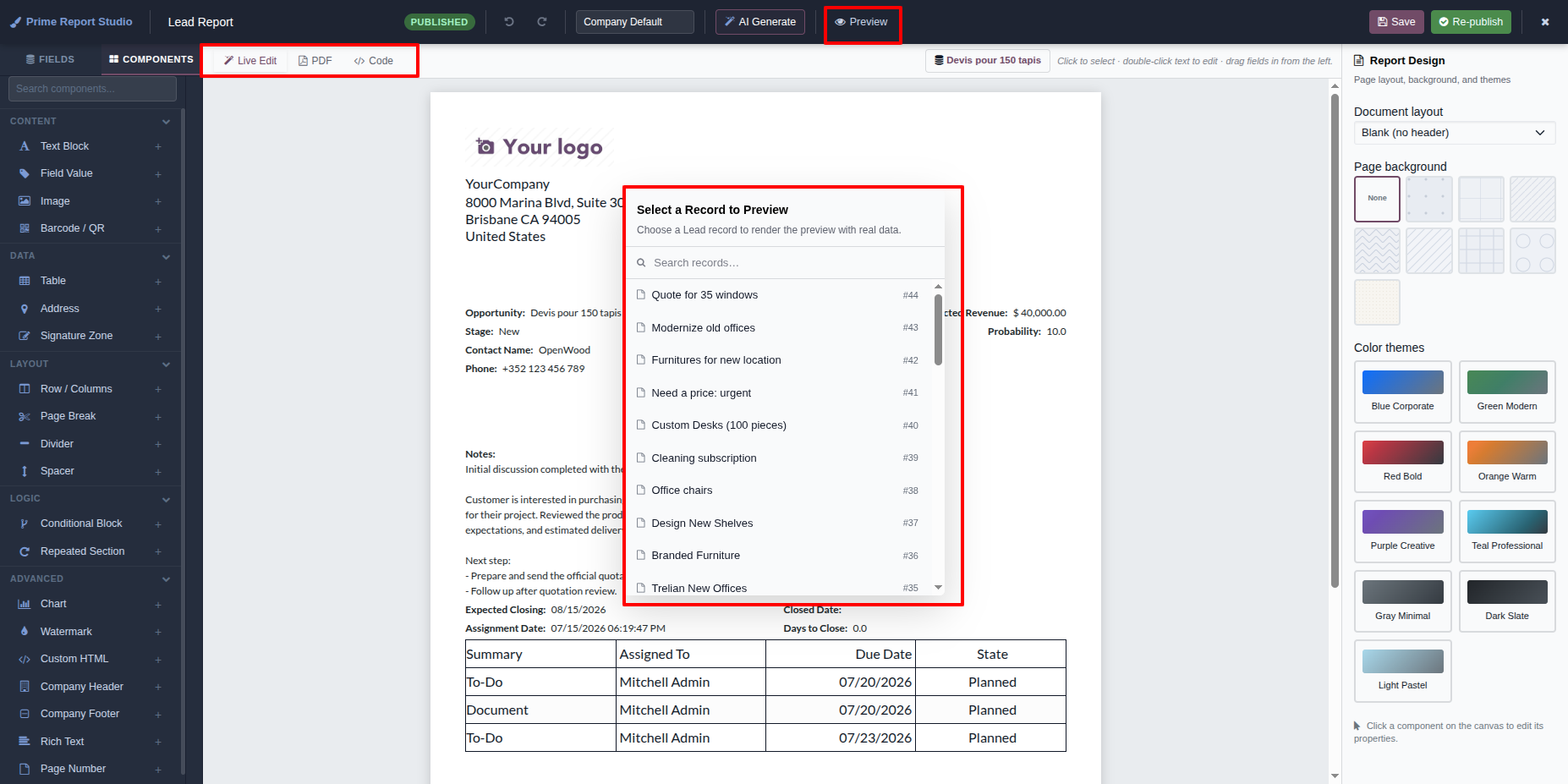This screenshot has width=1568, height=784.
Task: Open the Code view tab
Action: (373, 61)
